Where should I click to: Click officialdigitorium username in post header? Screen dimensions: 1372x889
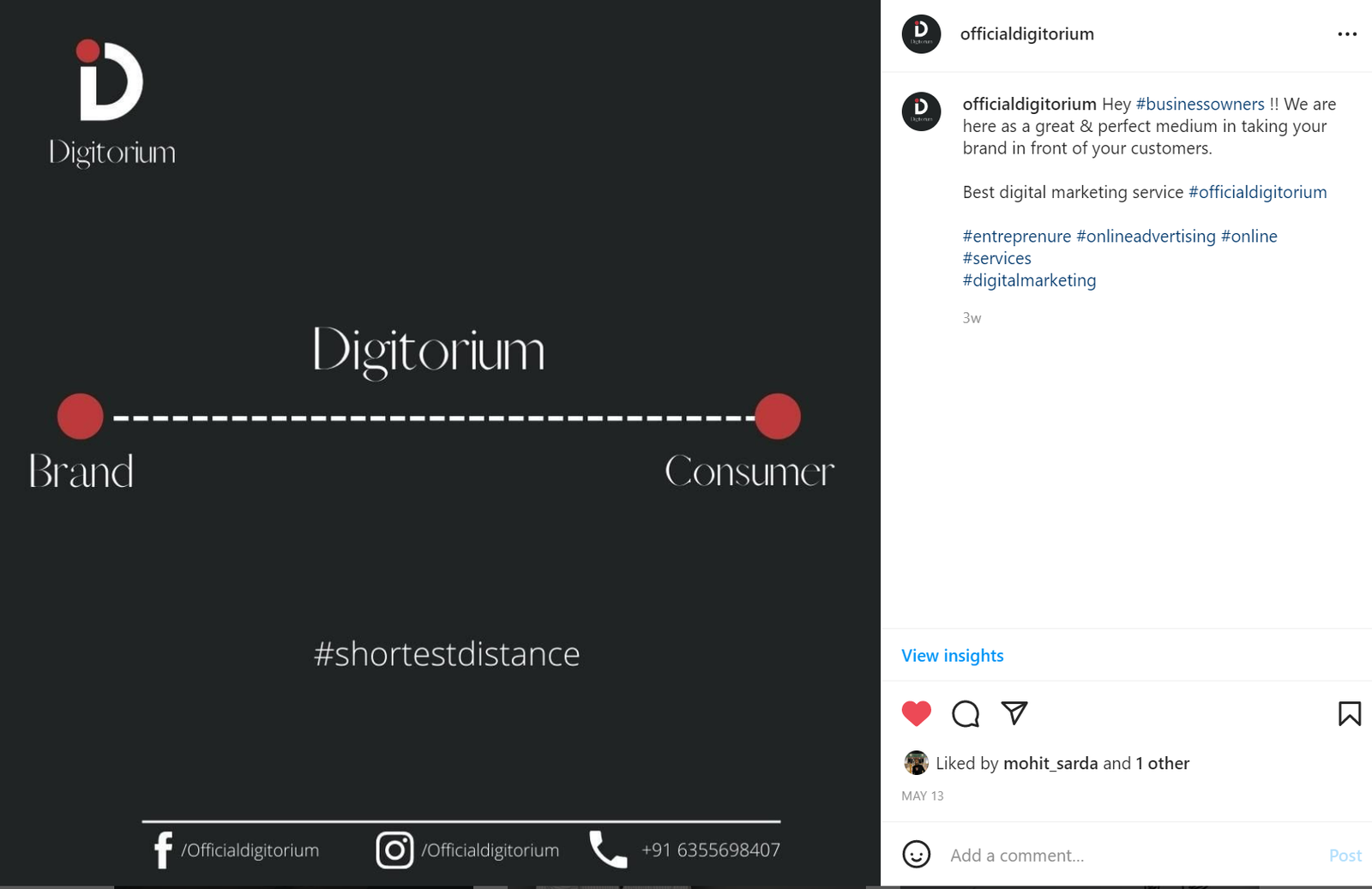coord(1026,34)
